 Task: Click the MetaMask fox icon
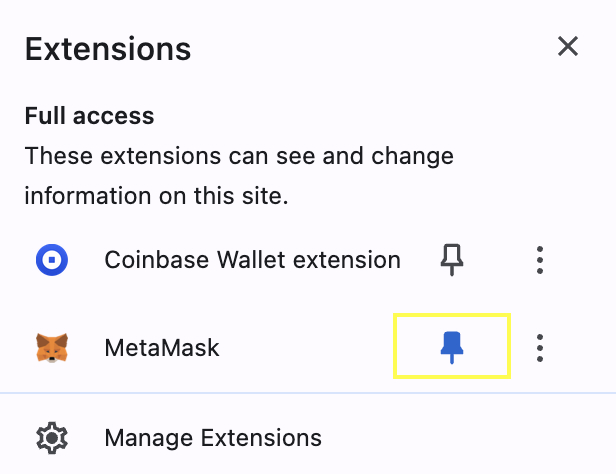(x=52, y=348)
